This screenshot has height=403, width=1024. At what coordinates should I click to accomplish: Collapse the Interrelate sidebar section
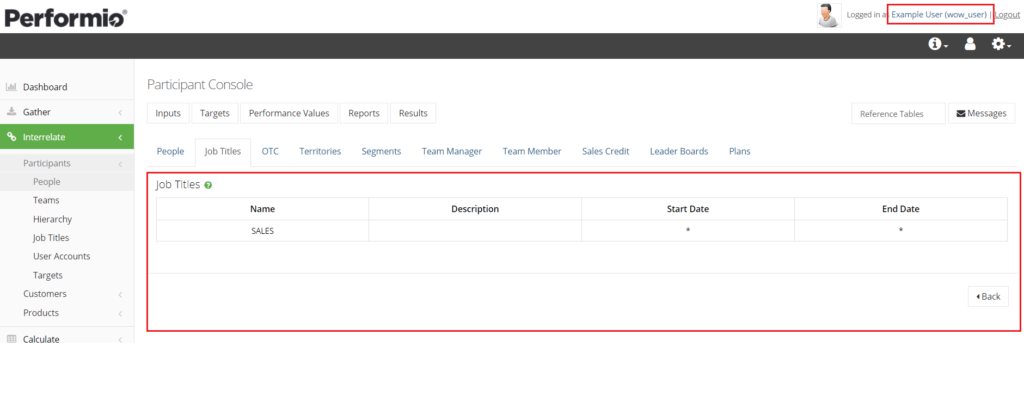coord(120,137)
